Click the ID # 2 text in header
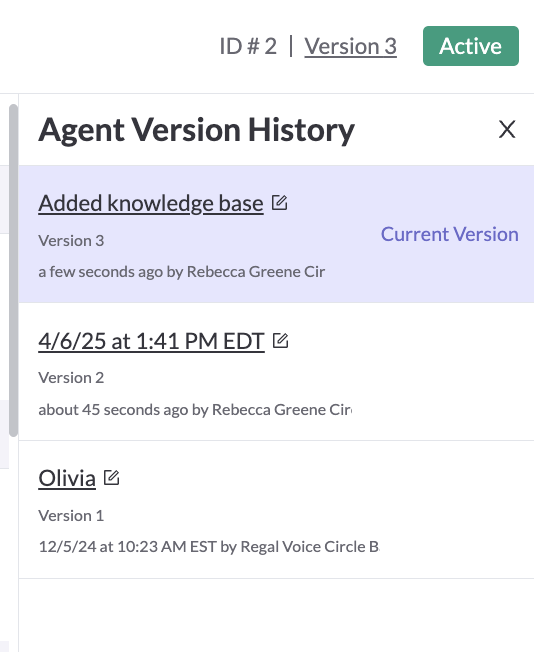Image resolution: width=534 pixels, height=652 pixels. (248, 46)
